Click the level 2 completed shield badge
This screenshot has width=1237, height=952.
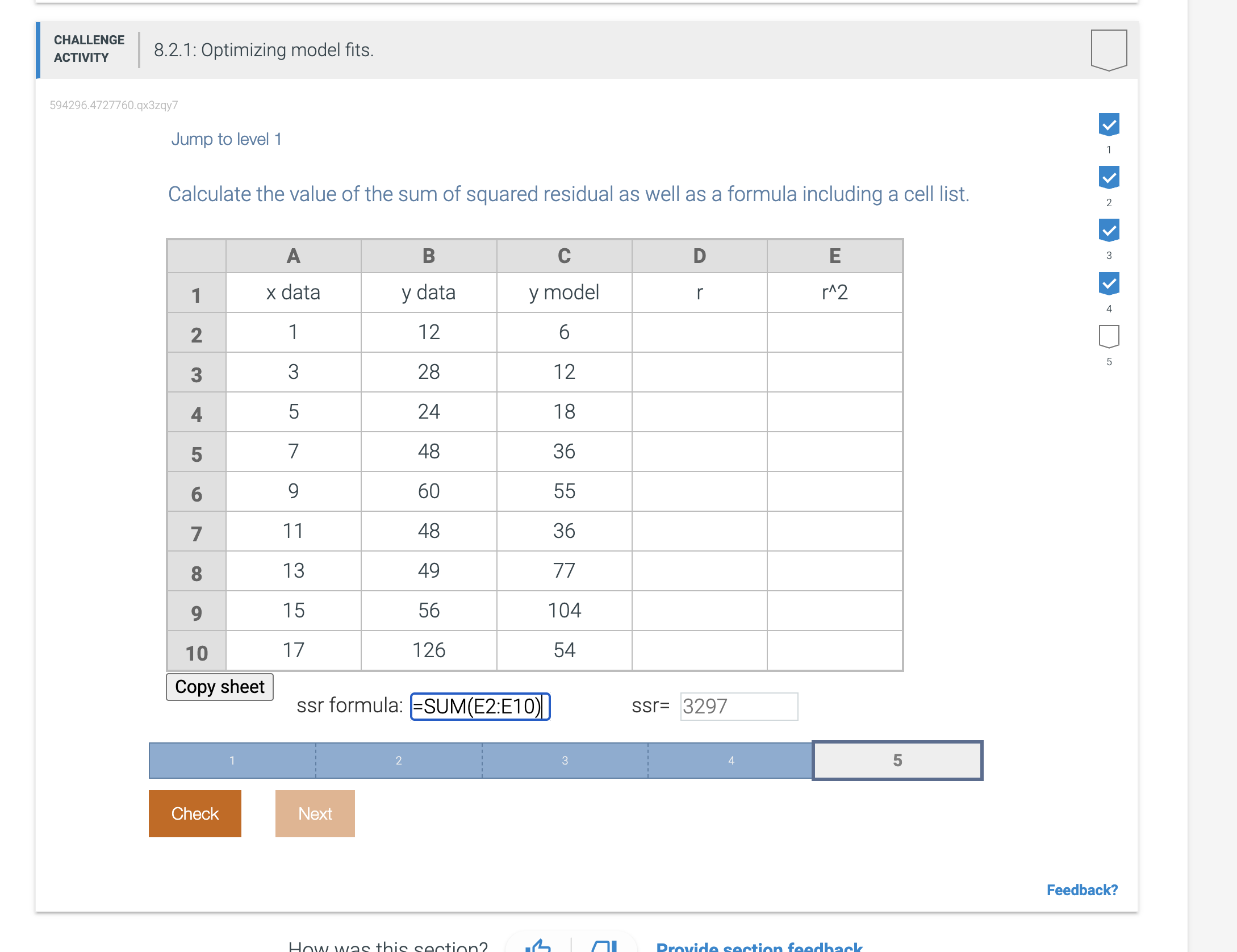click(x=1108, y=177)
